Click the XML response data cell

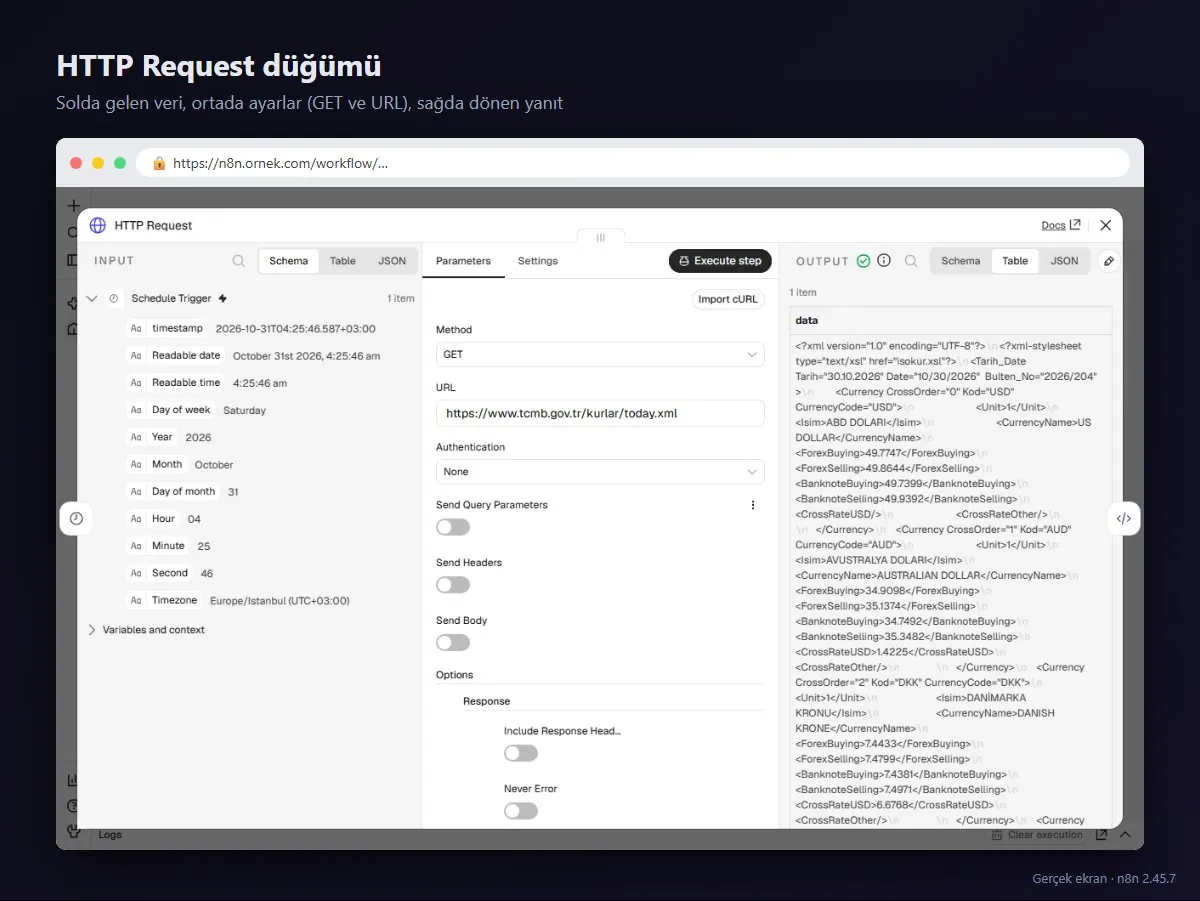[950, 581]
